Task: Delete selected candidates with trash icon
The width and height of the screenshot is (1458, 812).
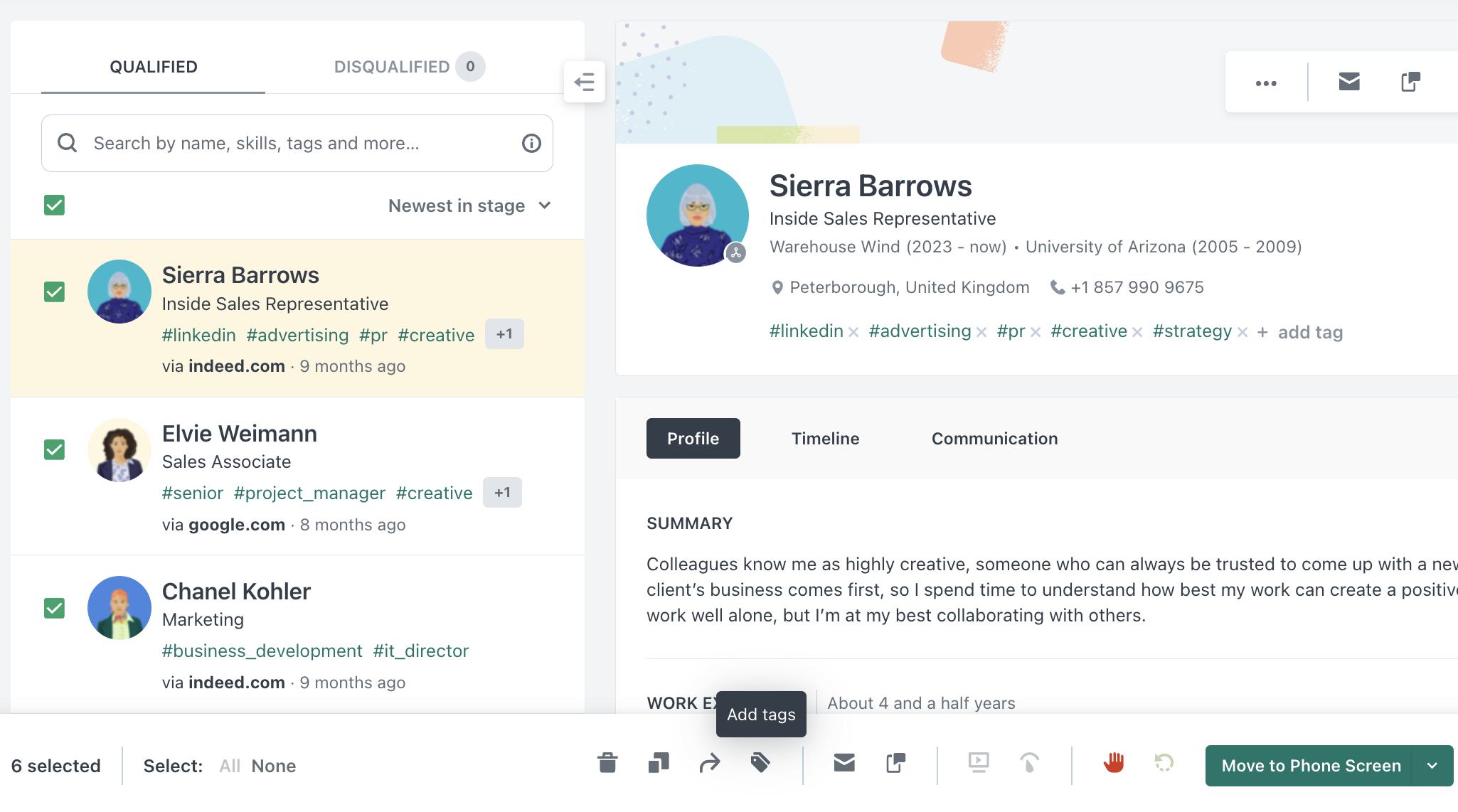Action: coord(607,763)
